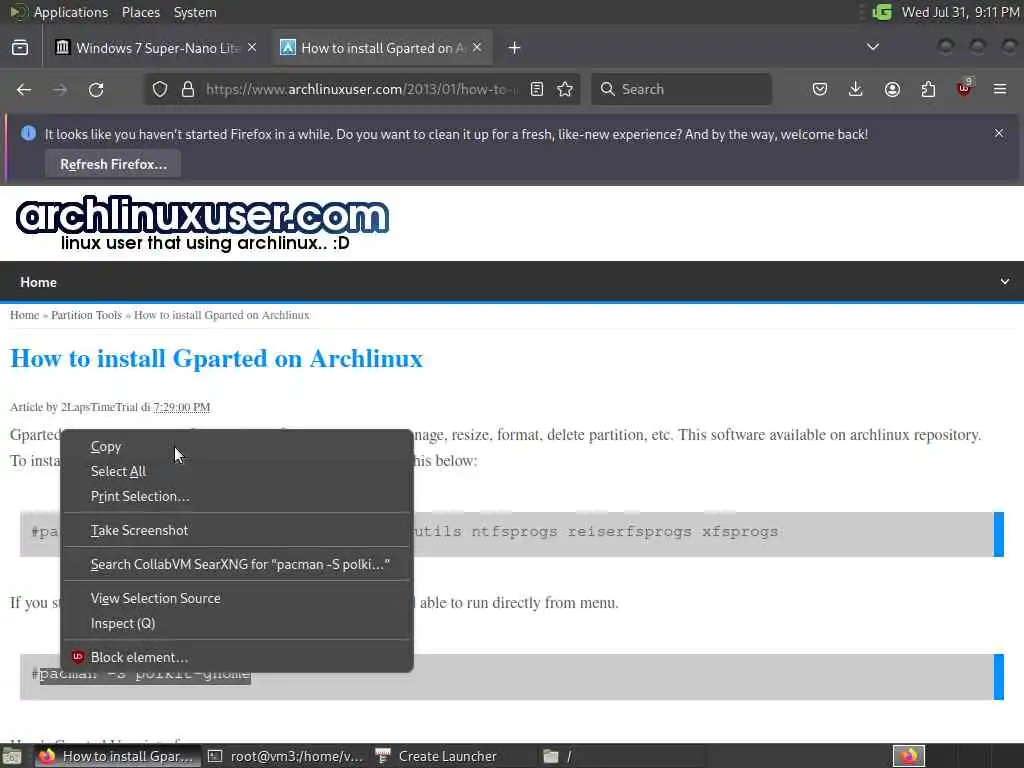Click the clock showing Wed Jul 31
The width and height of the screenshot is (1024, 768).
[x=961, y=12]
